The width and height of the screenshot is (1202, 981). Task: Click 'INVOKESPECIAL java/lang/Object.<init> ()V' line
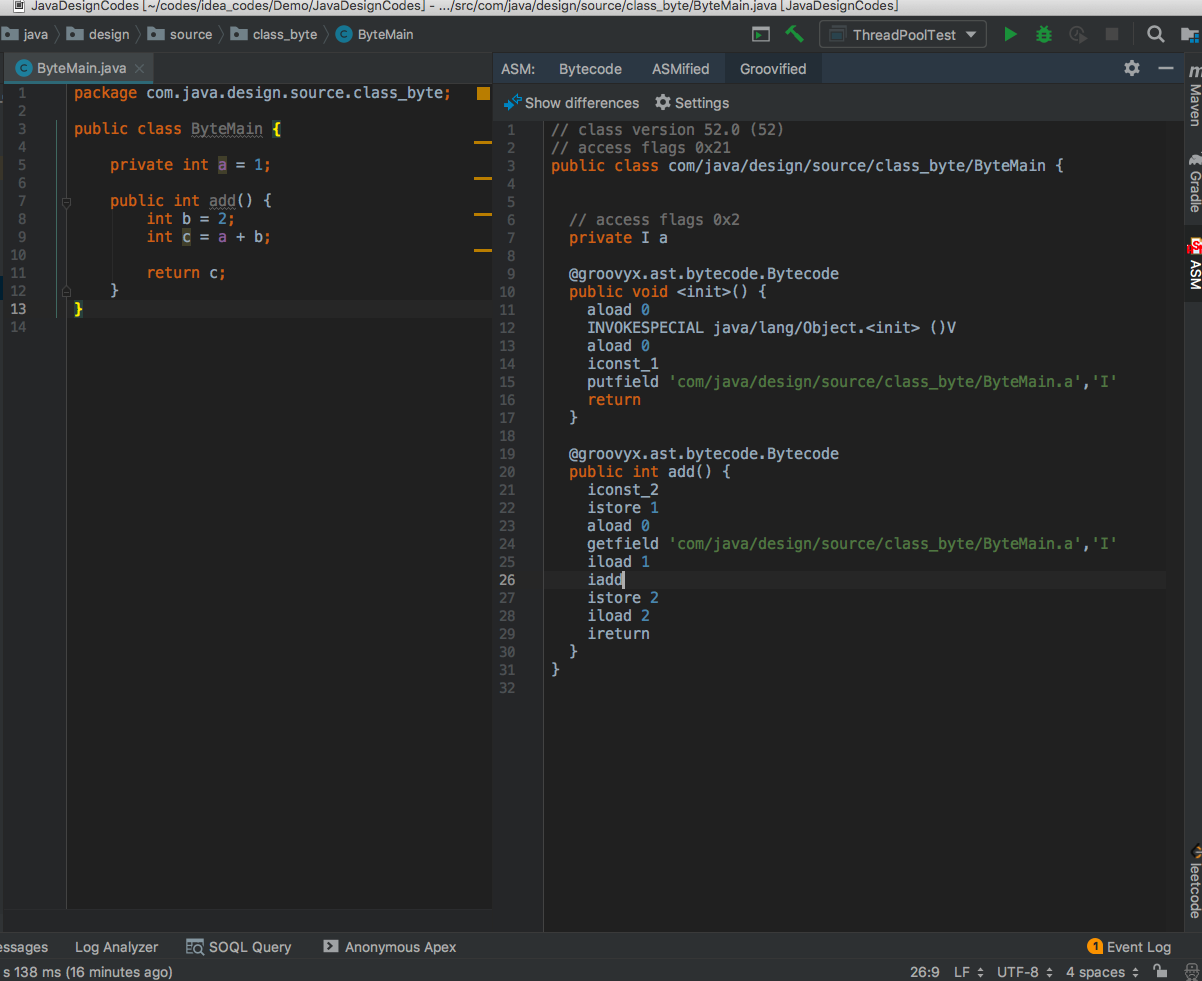coord(772,328)
